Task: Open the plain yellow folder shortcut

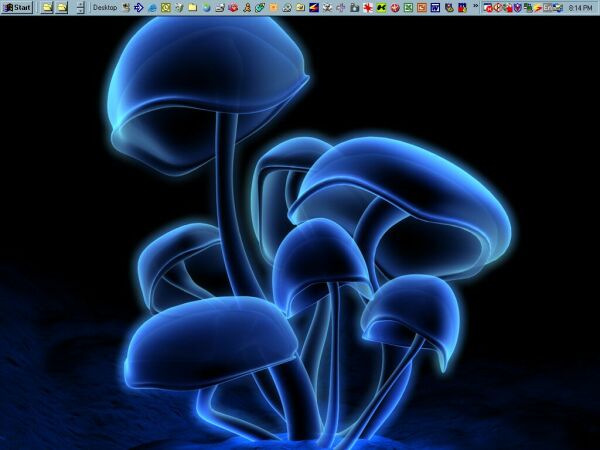Action: click(193, 7)
